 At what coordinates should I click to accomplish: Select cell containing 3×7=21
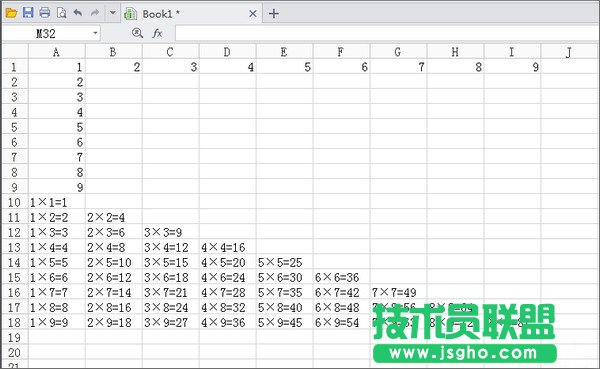171,292
